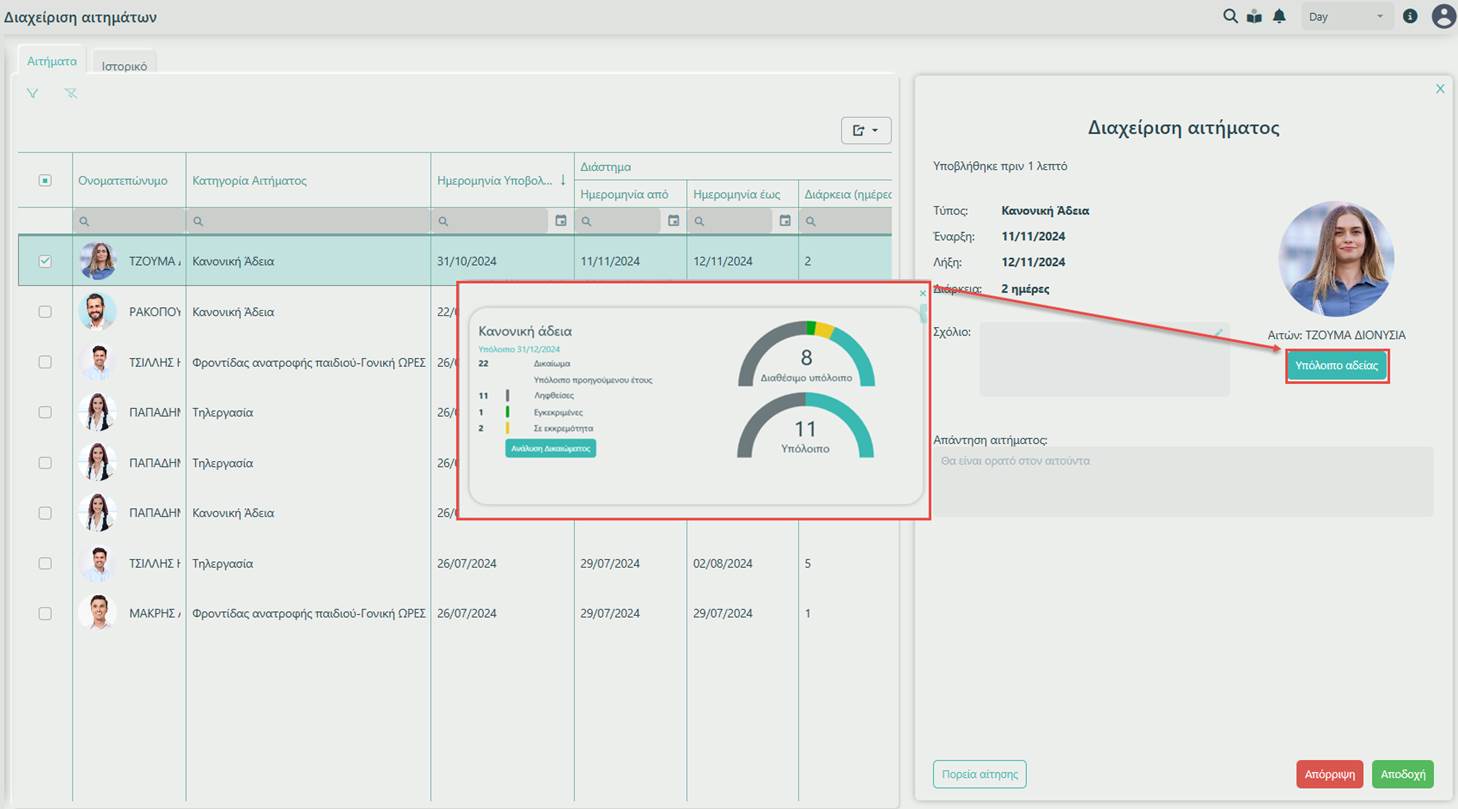Click the ΡΑΚΟΠΟΥ row's Κανονική Άδεια cell

coord(308,312)
